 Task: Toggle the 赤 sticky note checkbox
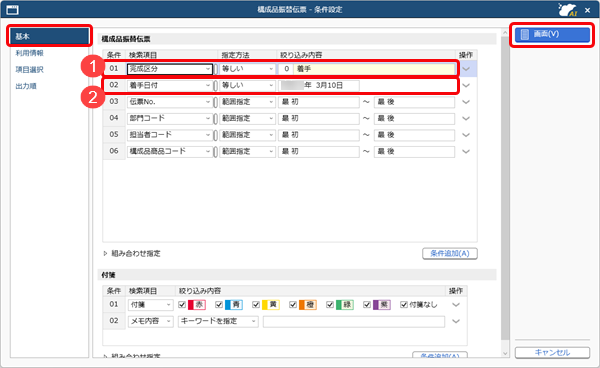coord(182,305)
